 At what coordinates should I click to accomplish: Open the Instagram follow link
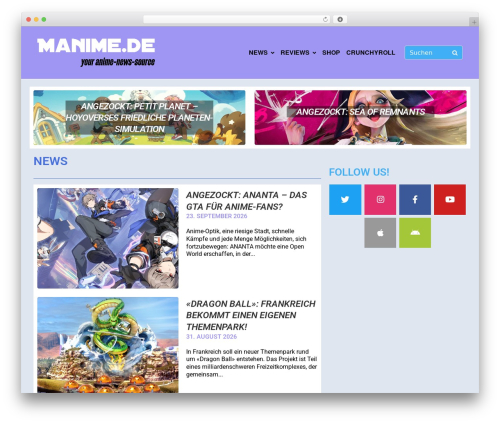(380, 199)
